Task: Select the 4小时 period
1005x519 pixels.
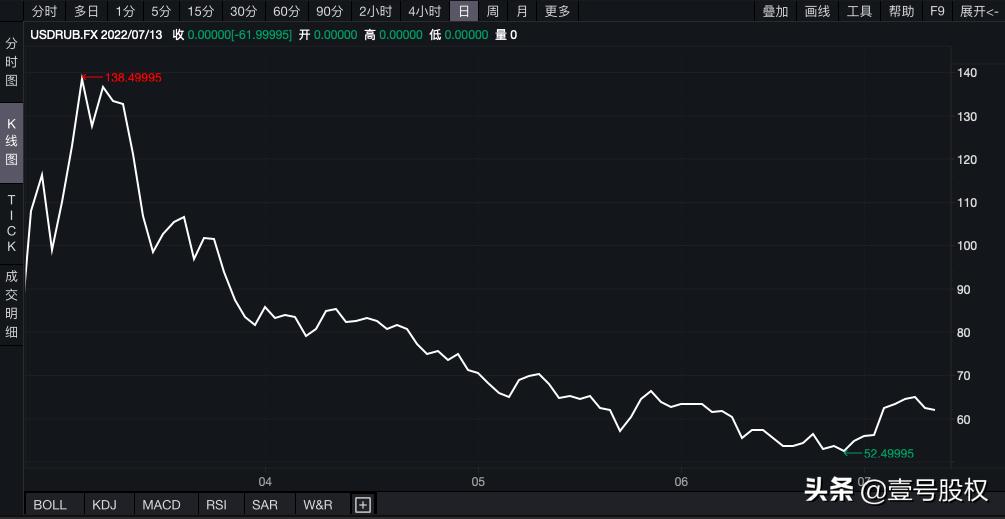Action: (x=424, y=11)
